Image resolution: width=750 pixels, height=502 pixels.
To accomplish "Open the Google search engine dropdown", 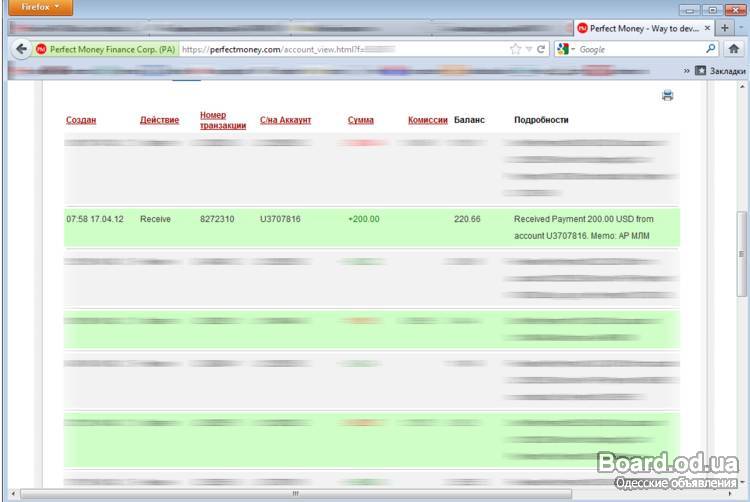I will pyautogui.click(x=566, y=49).
